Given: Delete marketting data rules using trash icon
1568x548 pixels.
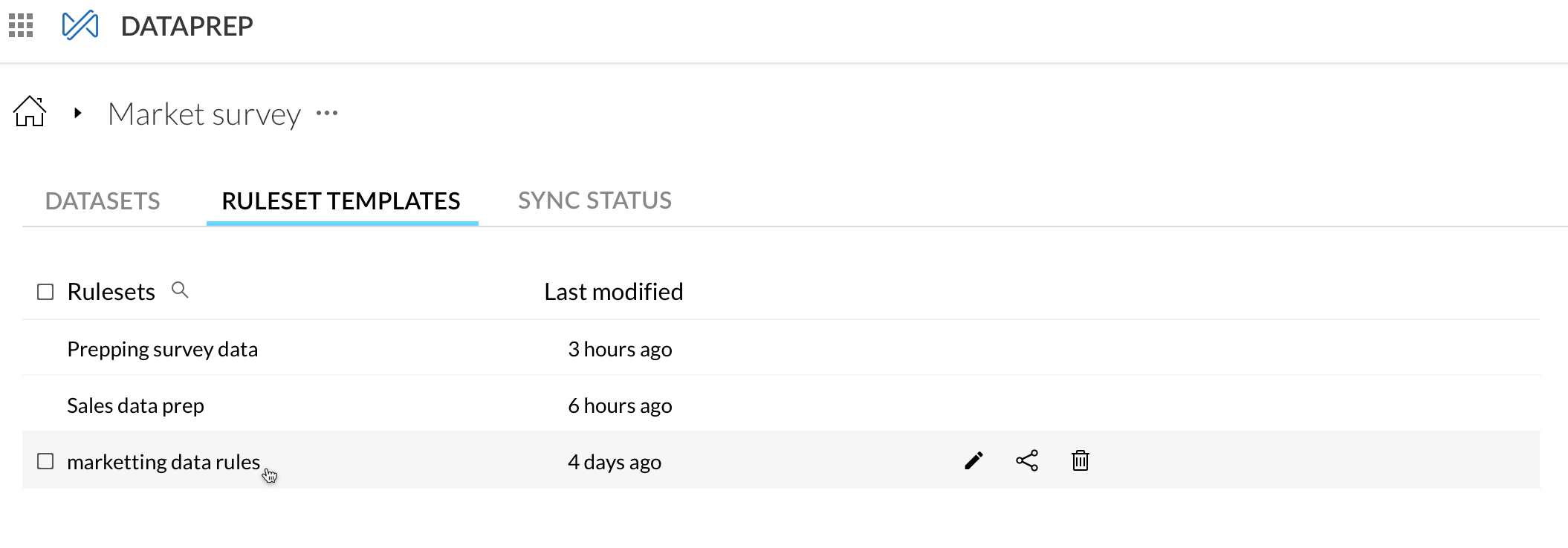Looking at the screenshot, I should click(1081, 461).
